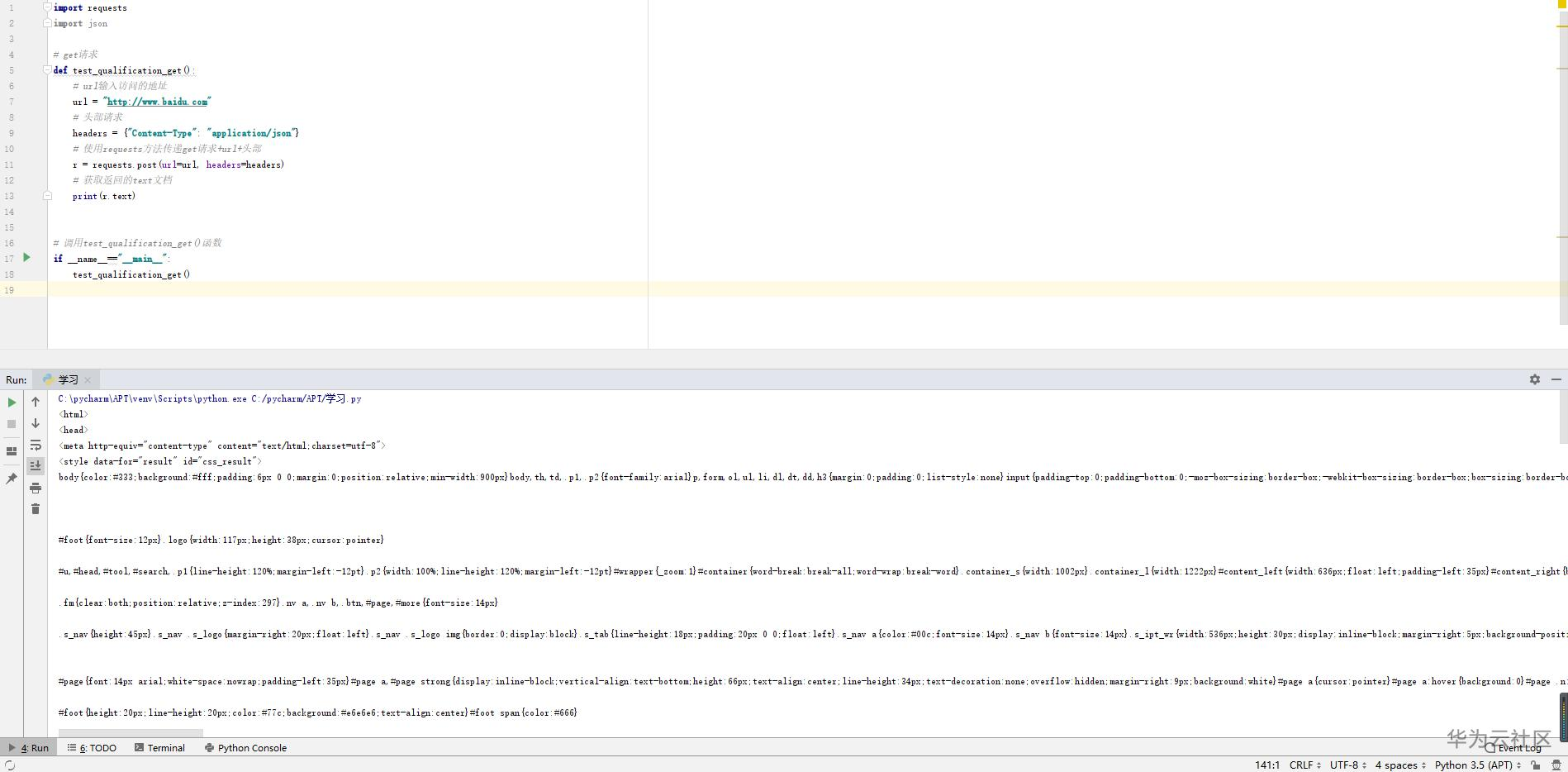
Task: Open Run panel settings gear
Action: pos(1535,379)
